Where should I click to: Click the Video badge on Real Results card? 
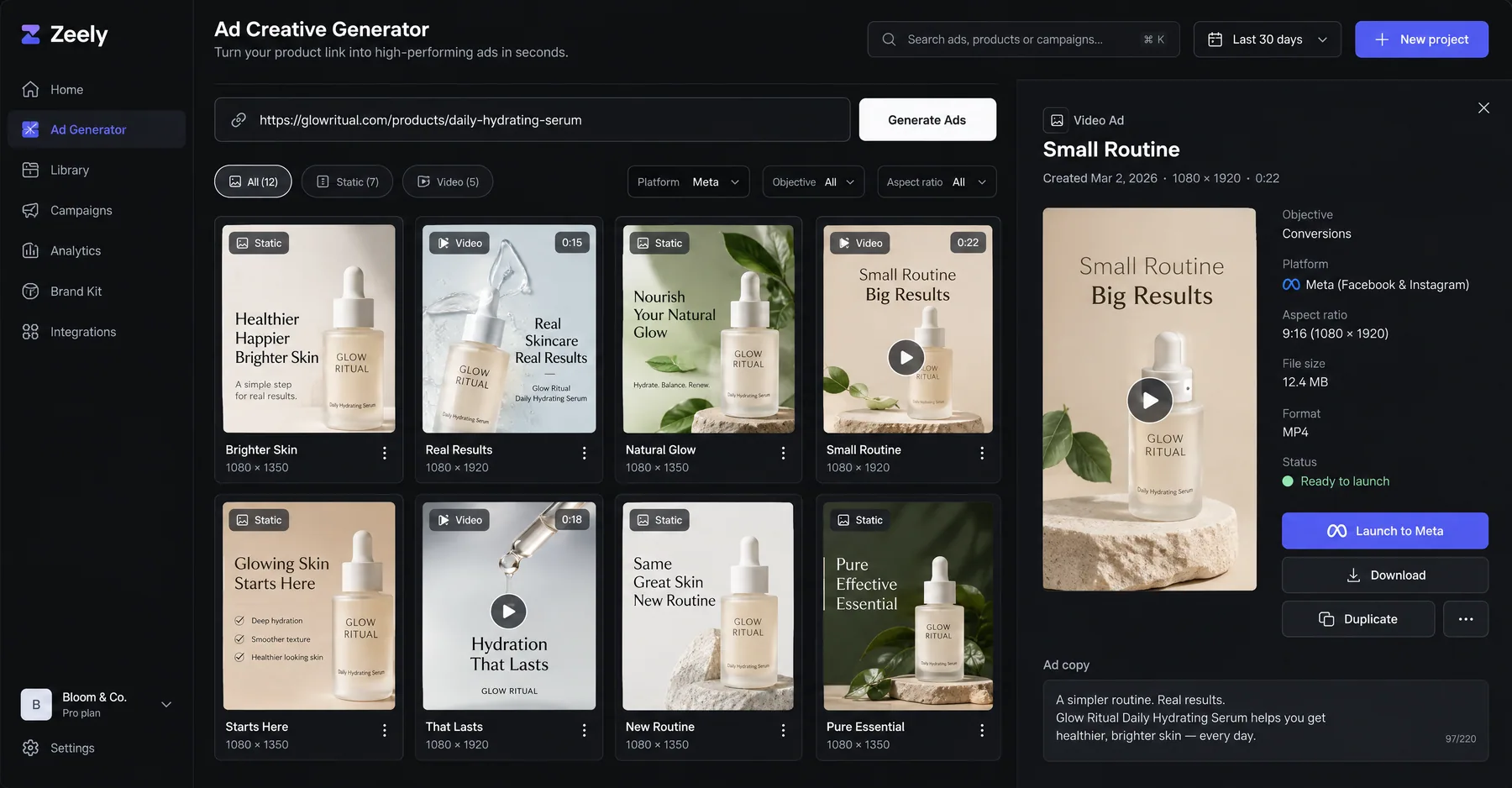459,243
